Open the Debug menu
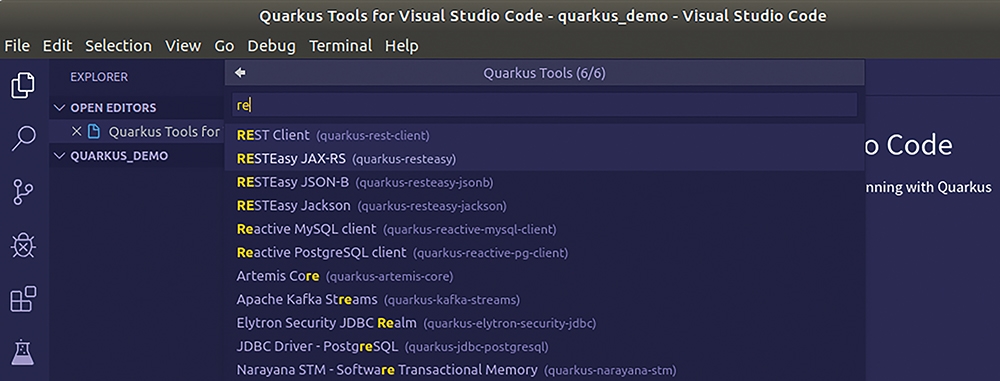 272,46
